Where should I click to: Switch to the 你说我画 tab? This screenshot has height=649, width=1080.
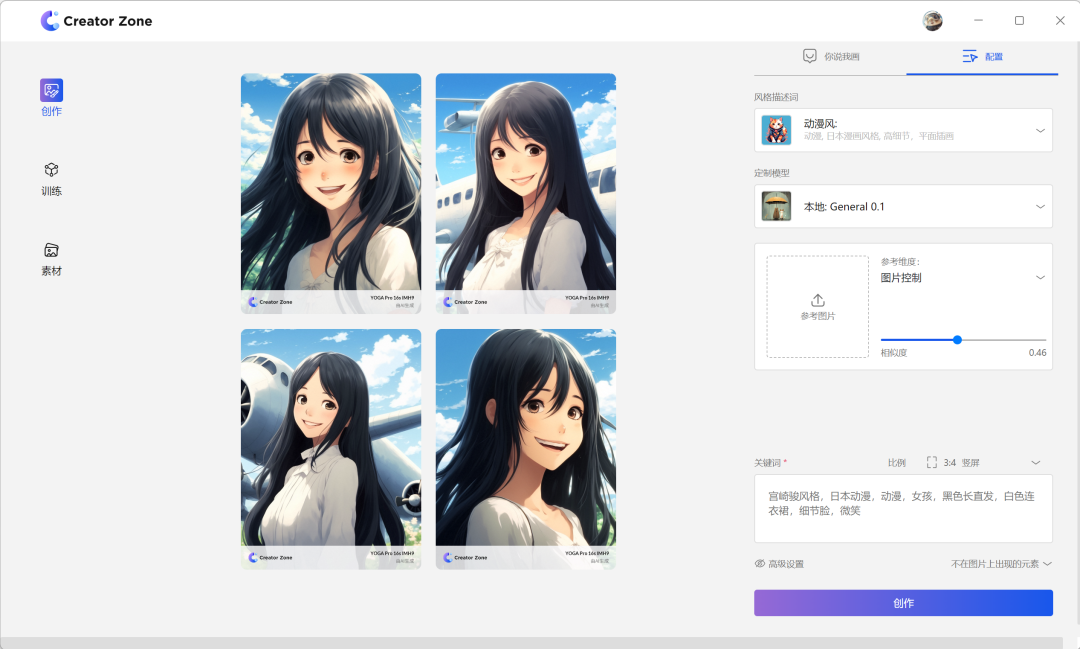click(830, 57)
